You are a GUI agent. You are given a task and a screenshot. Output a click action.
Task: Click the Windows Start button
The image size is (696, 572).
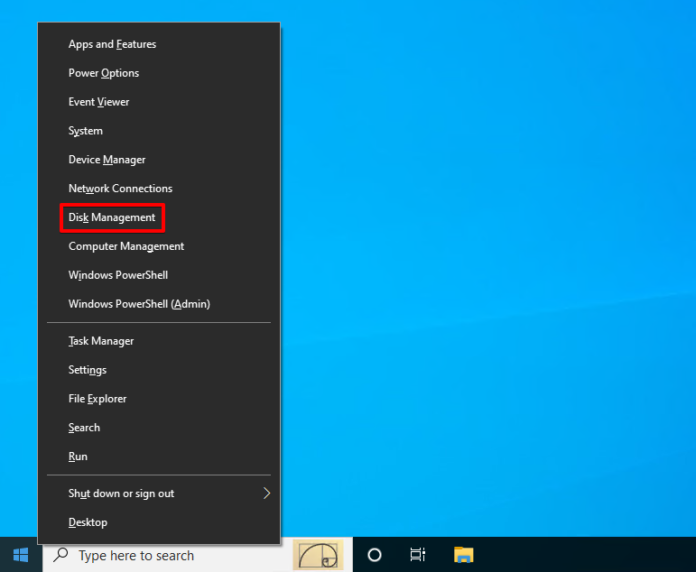point(21,555)
